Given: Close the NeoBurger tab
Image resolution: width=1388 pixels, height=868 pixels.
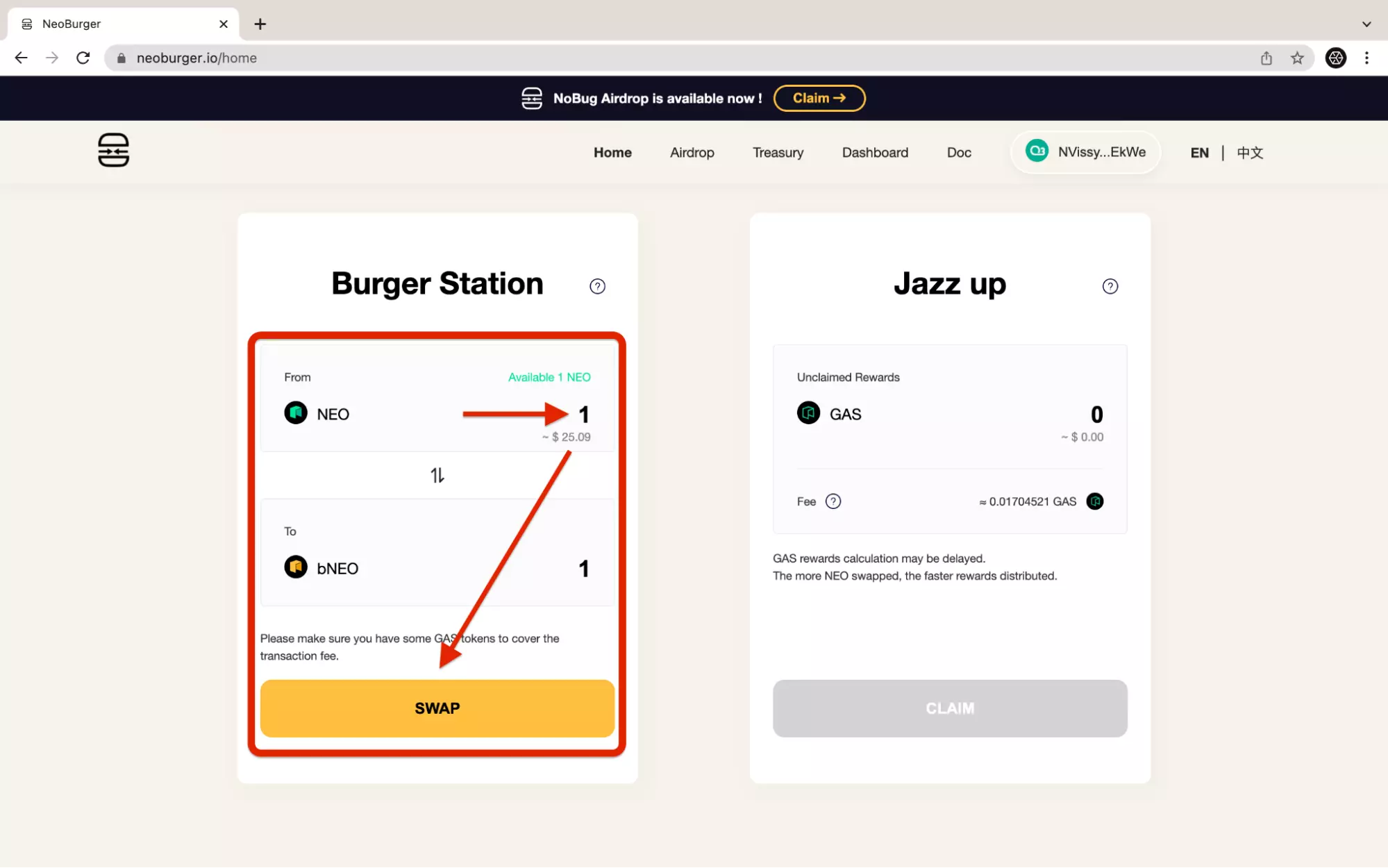Looking at the screenshot, I should click(x=224, y=24).
